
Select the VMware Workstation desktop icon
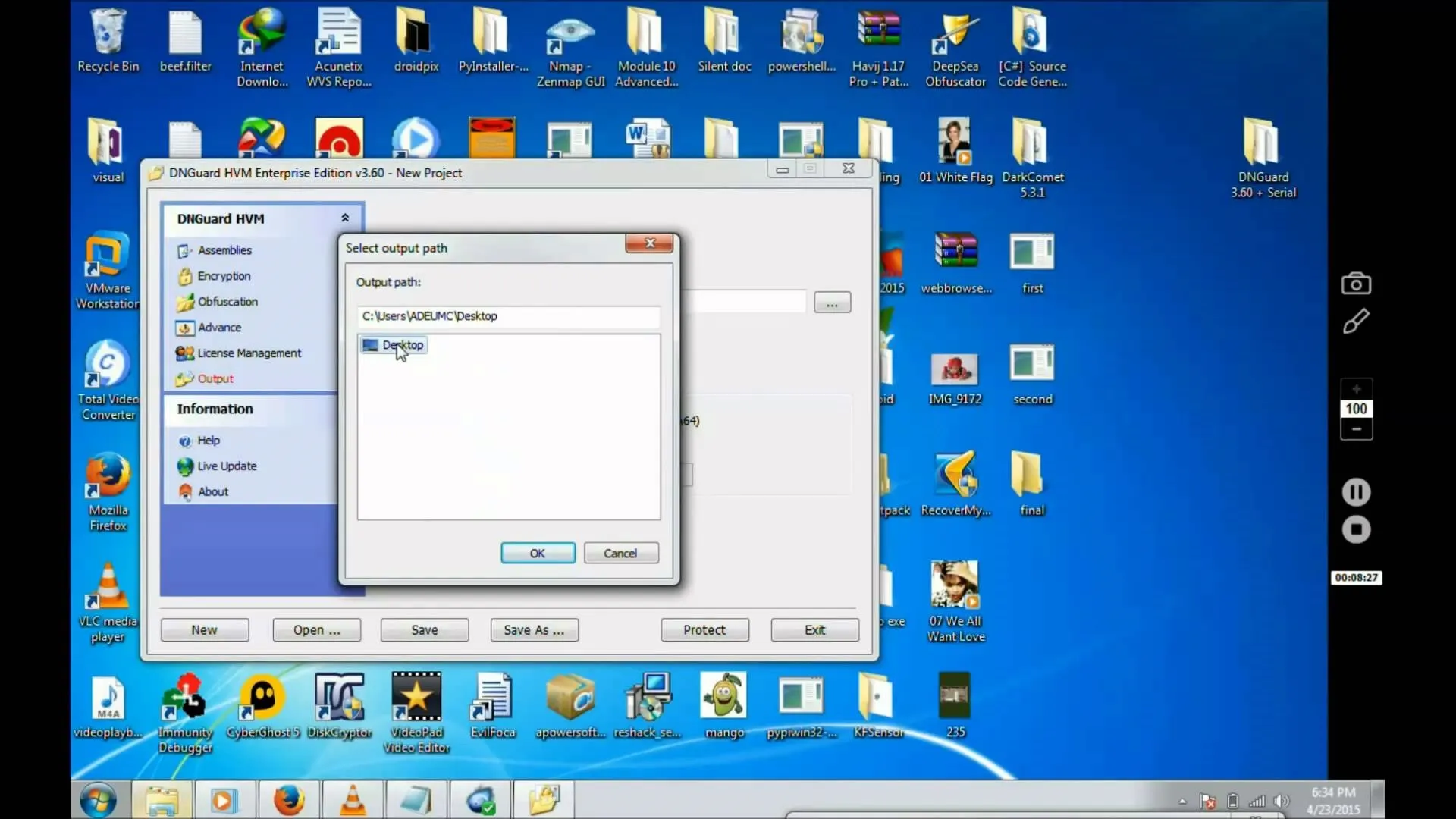107,271
